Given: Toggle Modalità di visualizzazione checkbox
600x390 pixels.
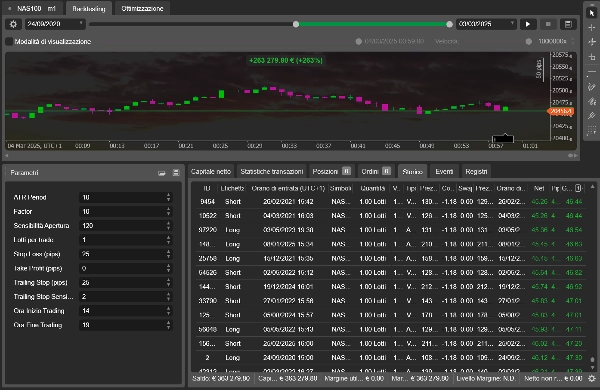Looking at the screenshot, I should [x=9, y=41].
